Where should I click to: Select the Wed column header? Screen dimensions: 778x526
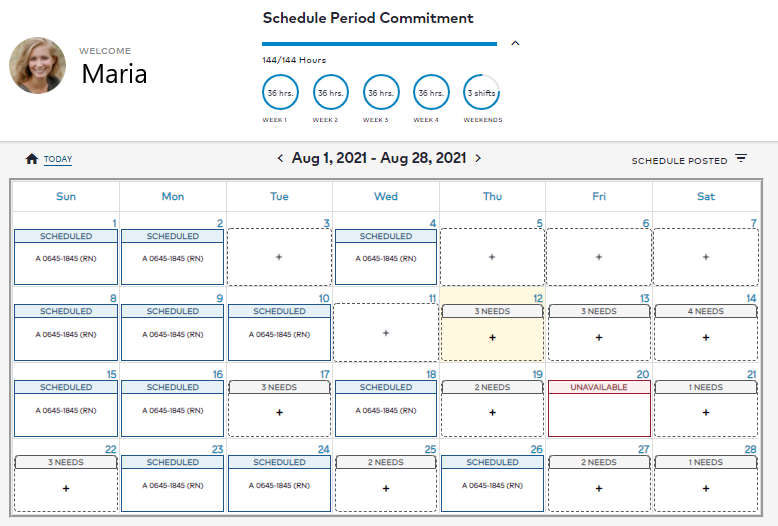[386, 197]
